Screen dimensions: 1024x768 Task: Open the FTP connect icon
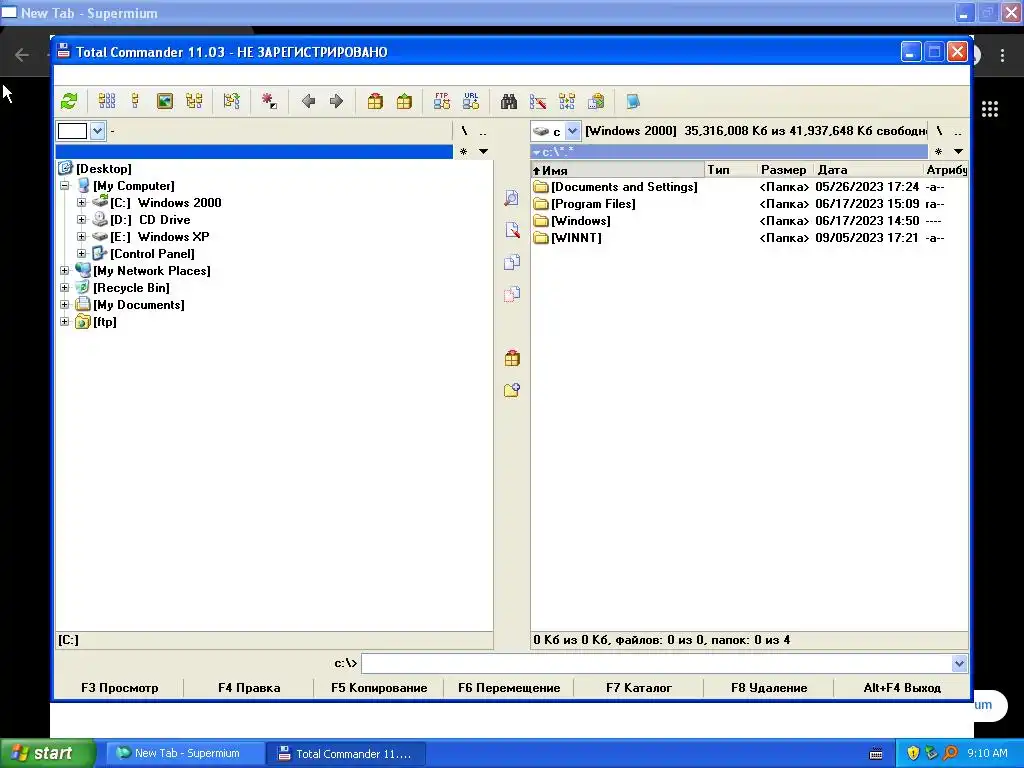(x=441, y=101)
